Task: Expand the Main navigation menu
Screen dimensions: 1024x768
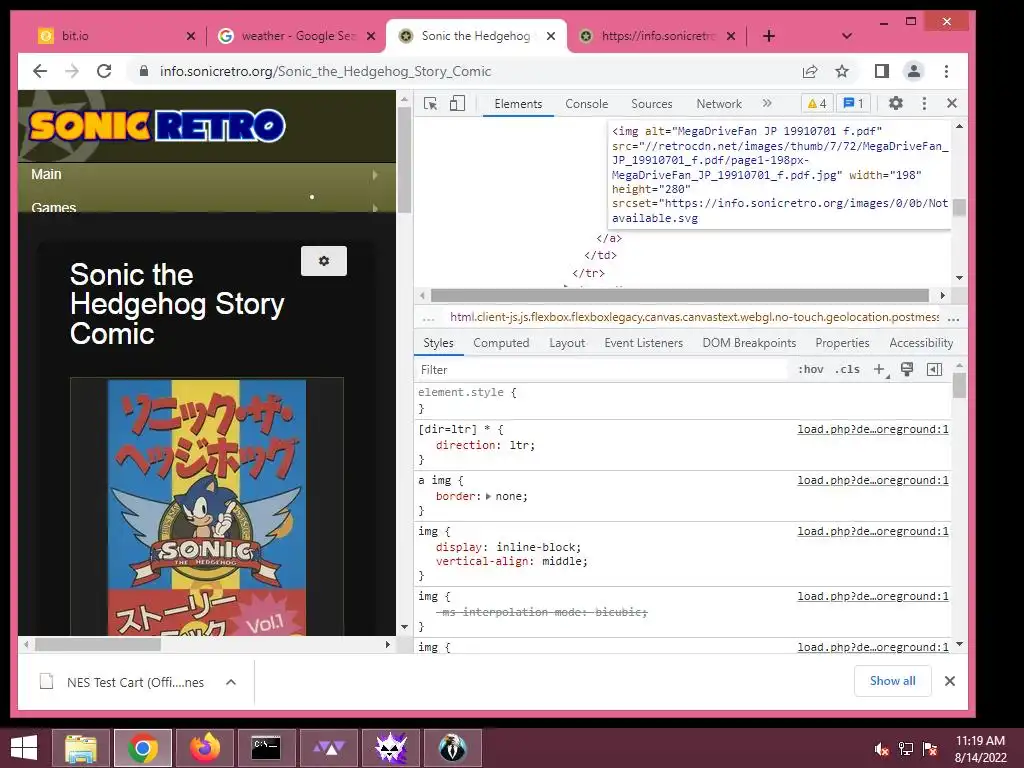Action: (206, 174)
